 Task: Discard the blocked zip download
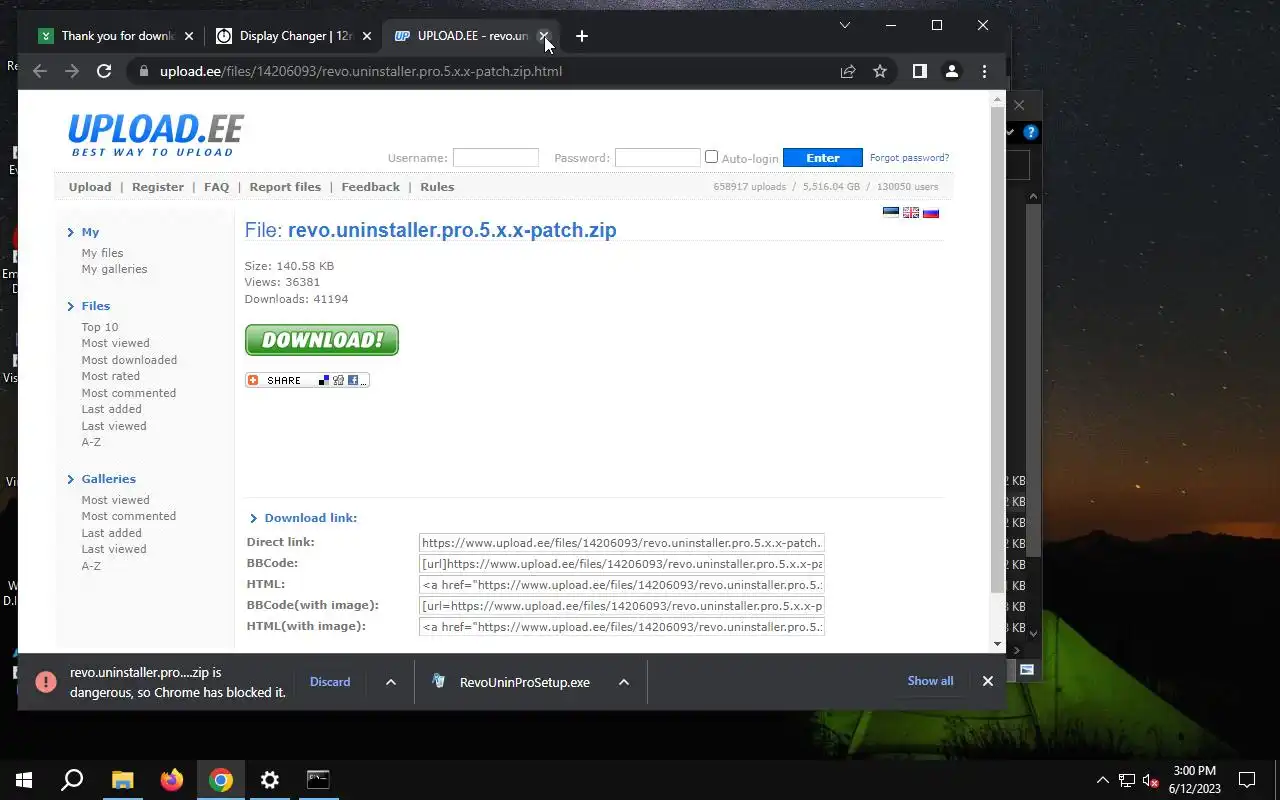point(330,682)
